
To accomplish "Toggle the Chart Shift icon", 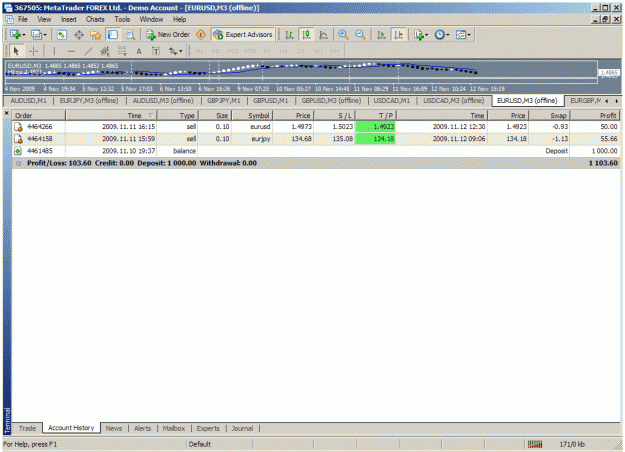I will pyautogui.click(x=398, y=35).
